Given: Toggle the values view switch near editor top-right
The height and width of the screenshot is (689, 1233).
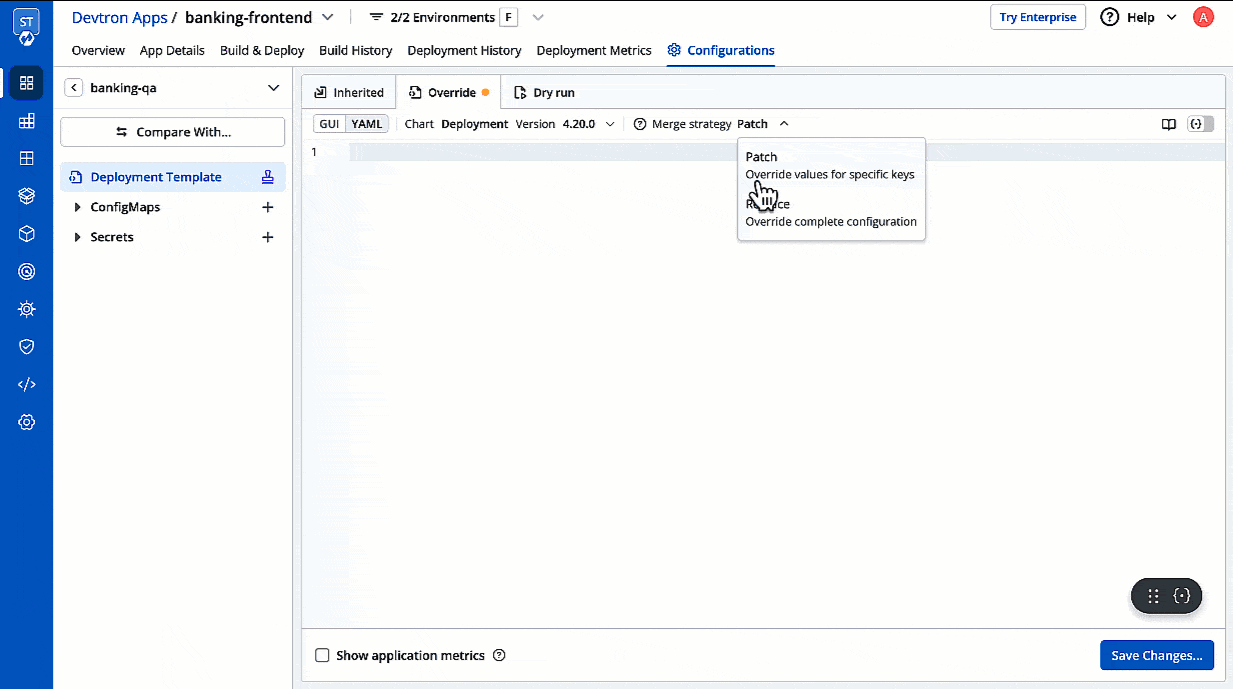Looking at the screenshot, I should click(x=1200, y=123).
